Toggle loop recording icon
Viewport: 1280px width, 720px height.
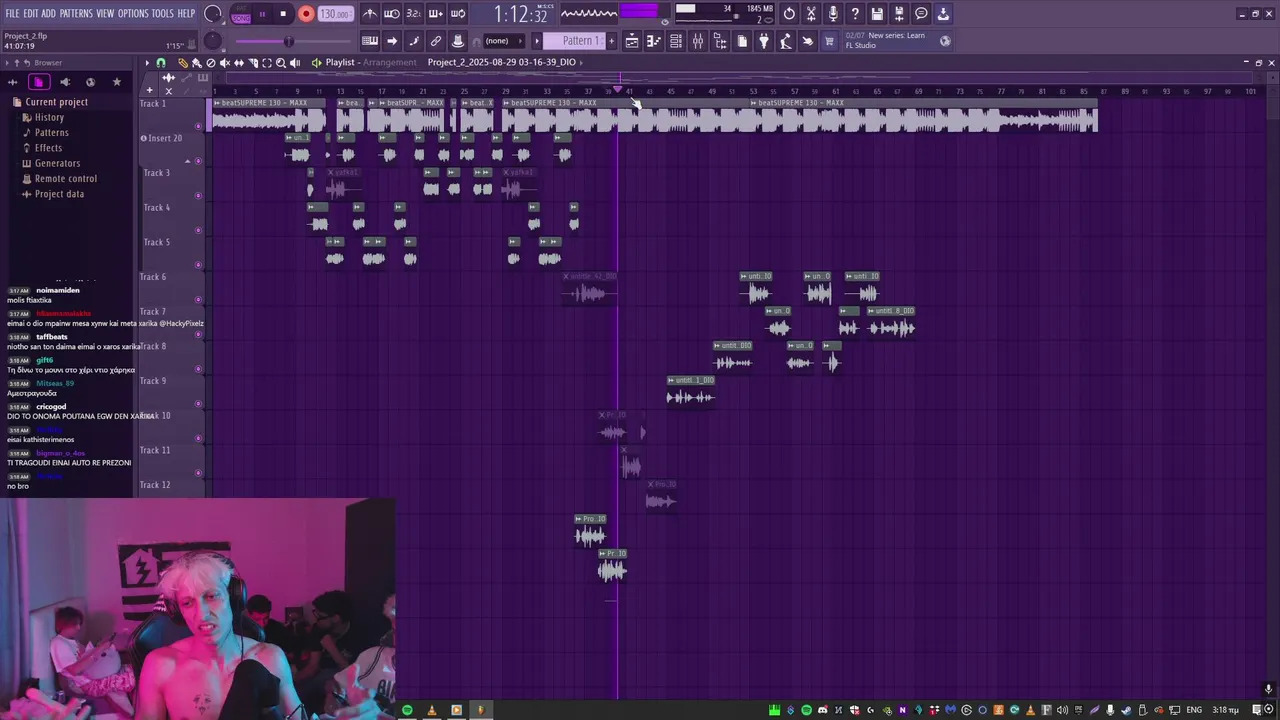click(x=458, y=14)
